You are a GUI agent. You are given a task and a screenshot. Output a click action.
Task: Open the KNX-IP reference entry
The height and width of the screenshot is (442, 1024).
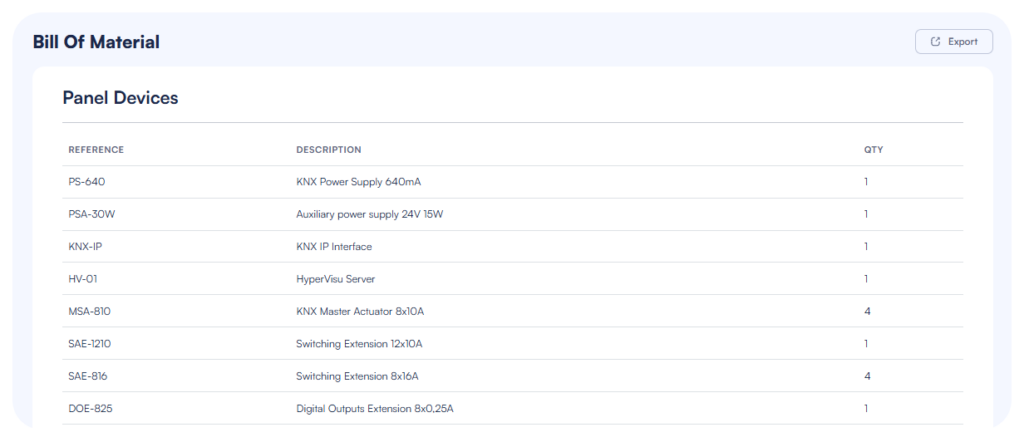[x=85, y=246]
